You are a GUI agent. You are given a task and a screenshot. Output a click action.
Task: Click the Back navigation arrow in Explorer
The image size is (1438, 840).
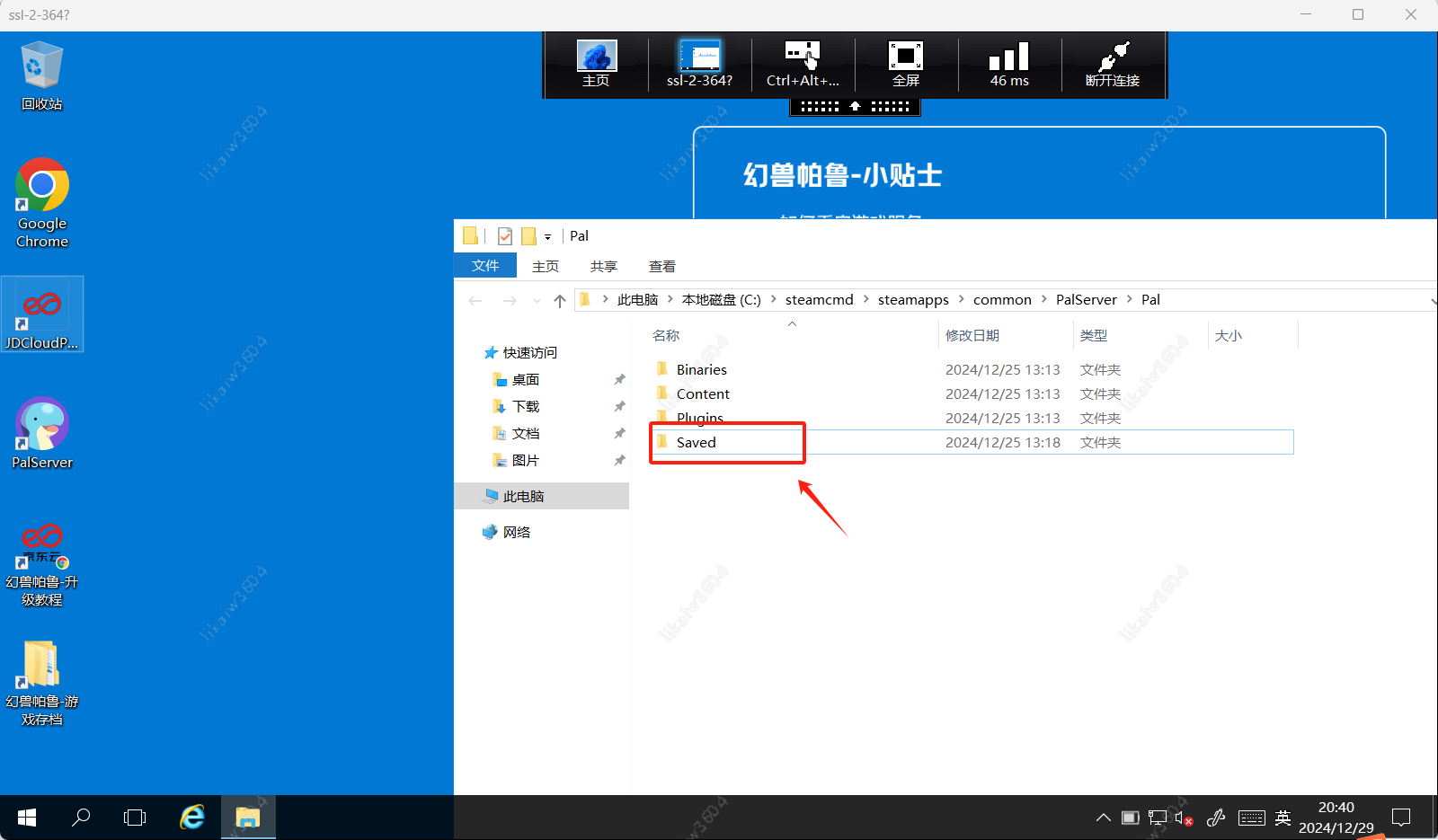point(475,301)
